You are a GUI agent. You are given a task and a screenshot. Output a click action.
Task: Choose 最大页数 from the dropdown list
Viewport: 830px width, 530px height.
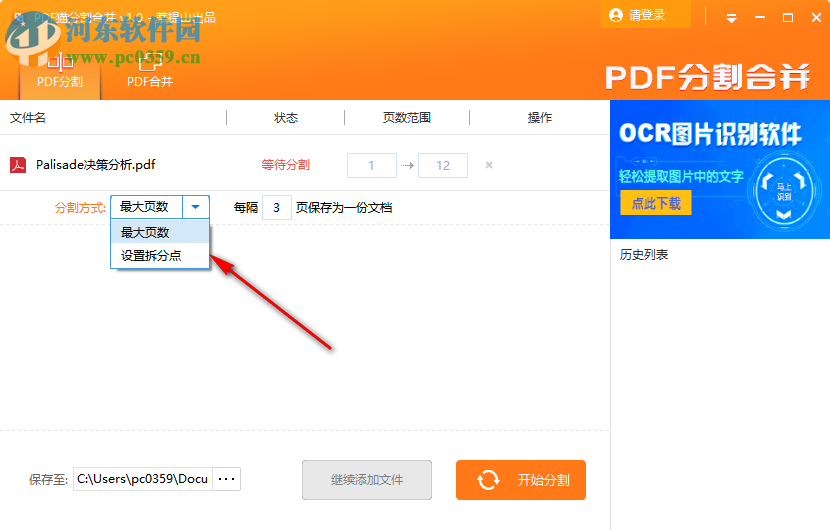(160, 232)
